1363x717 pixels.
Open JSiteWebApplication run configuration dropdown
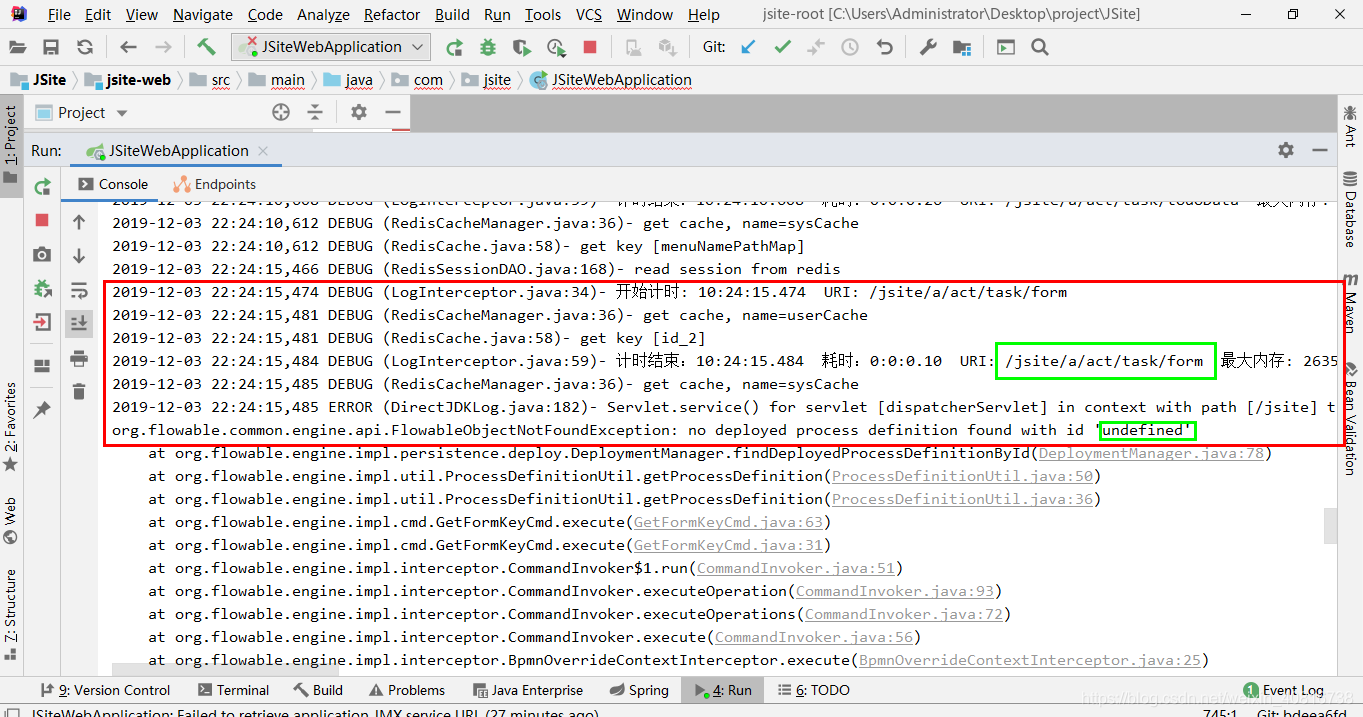tap(331, 47)
